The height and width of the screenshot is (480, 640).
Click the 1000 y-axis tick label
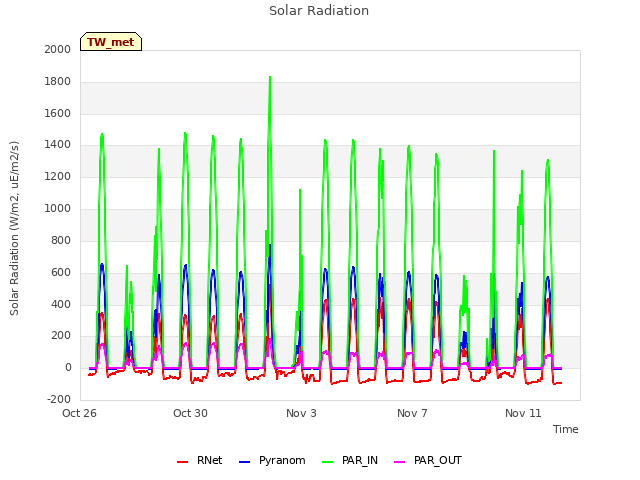click(58, 209)
